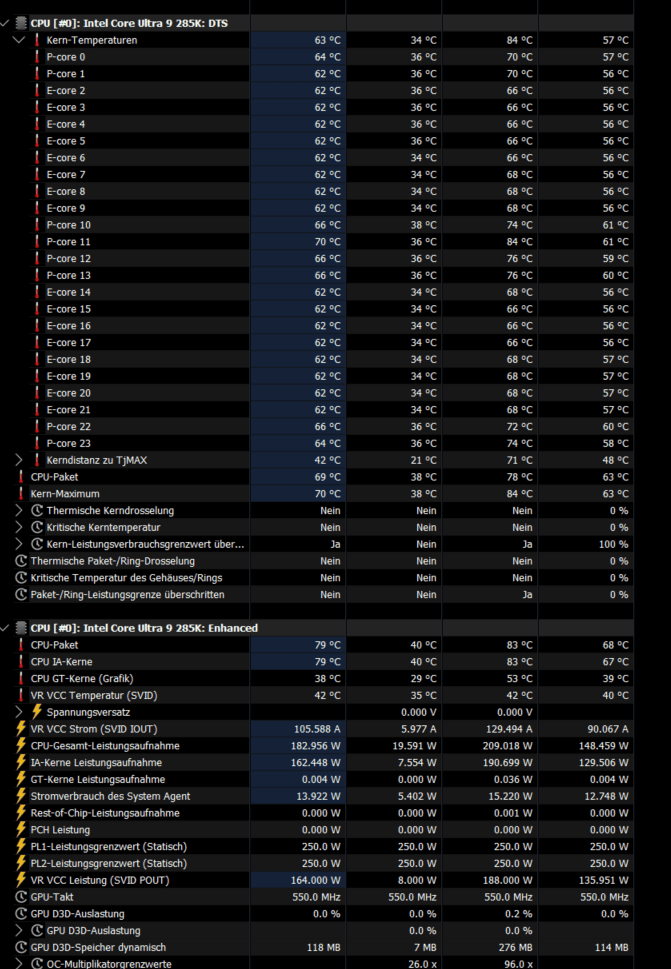
Task: Click thermometer icon beside E-core 2
Action: [x=36, y=90]
